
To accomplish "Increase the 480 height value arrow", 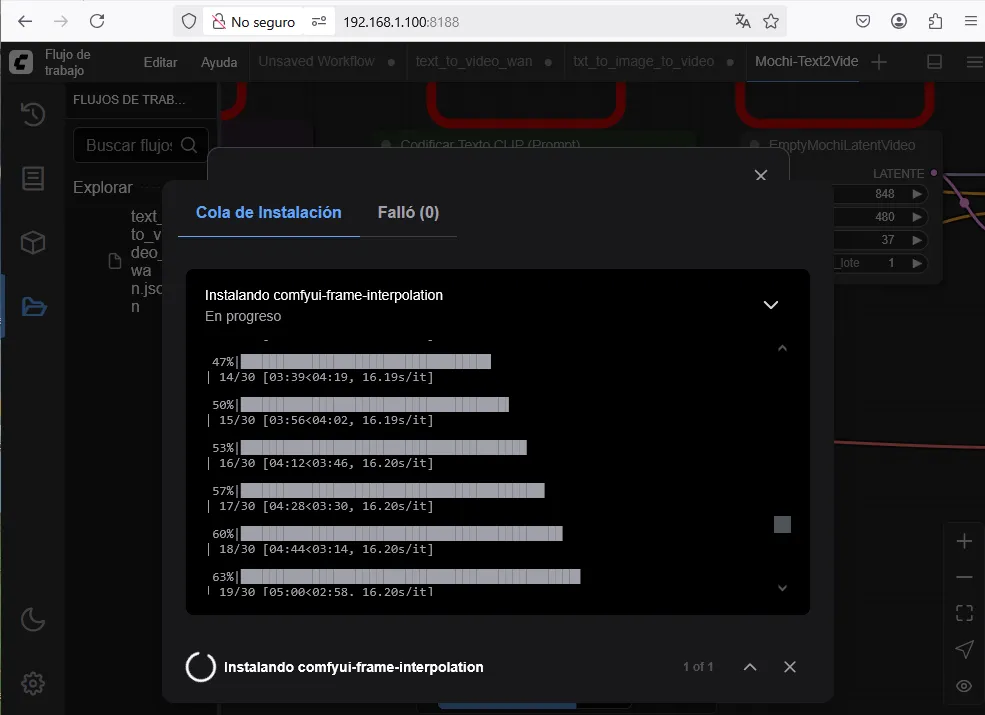I will click(917, 217).
